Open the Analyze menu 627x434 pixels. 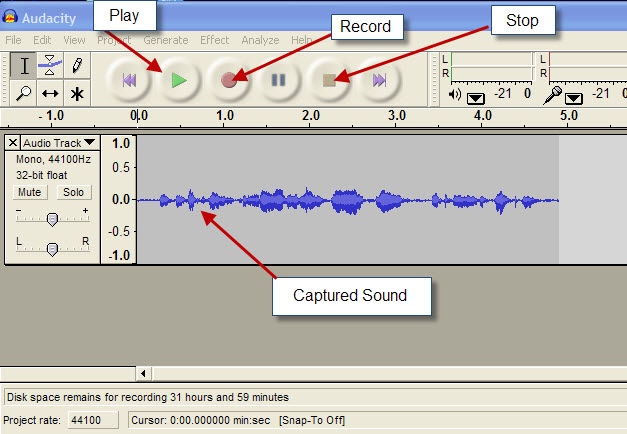pyautogui.click(x=260, y=40)
